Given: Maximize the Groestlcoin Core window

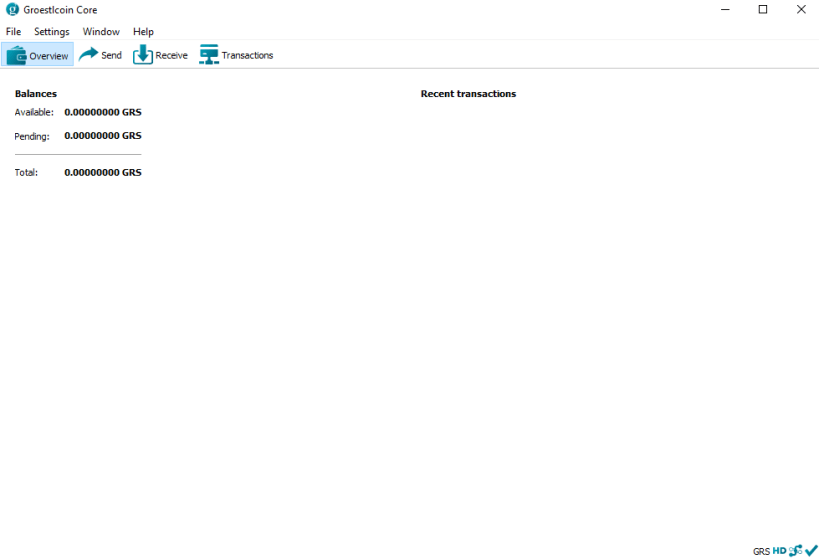Looking at the screenshot, I should [763, 9].
